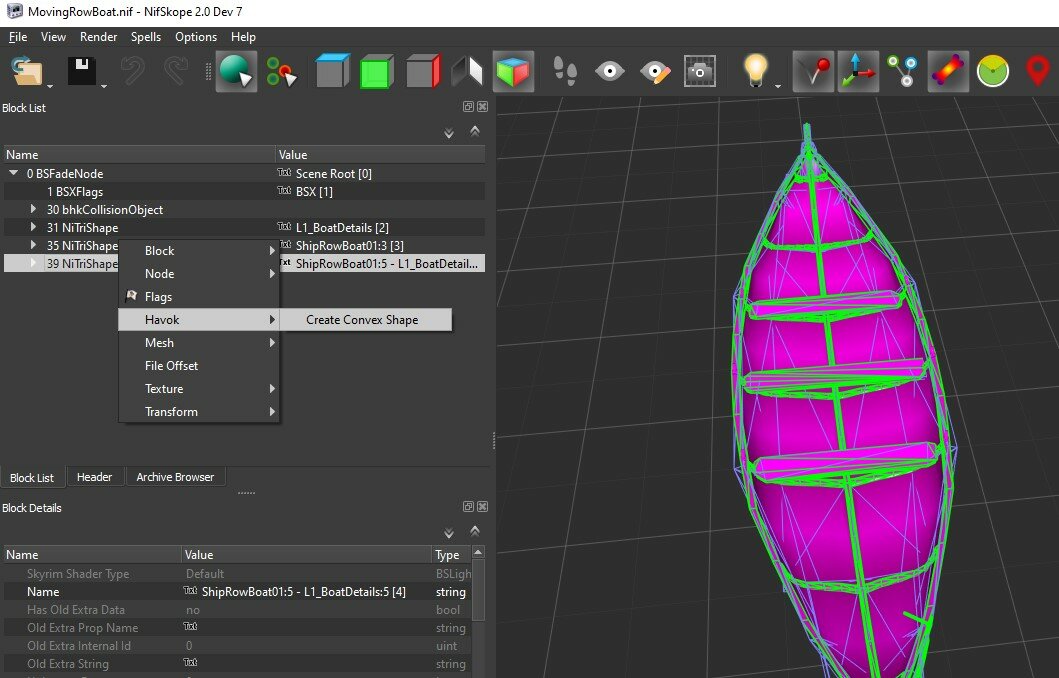Toggle hidden objects with the eye icon
1059x678 pixels.
point(610,70)
